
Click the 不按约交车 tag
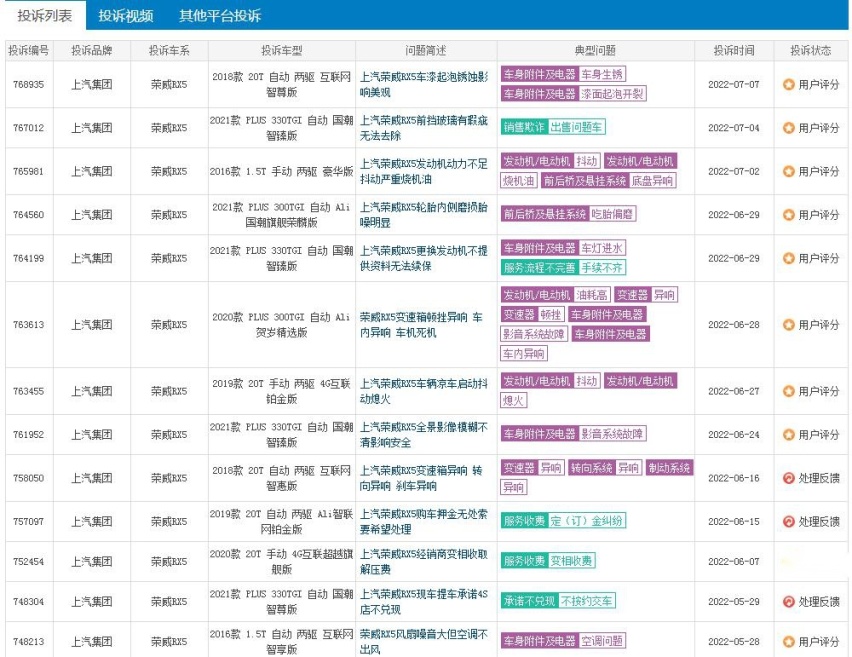pos(586,600)
